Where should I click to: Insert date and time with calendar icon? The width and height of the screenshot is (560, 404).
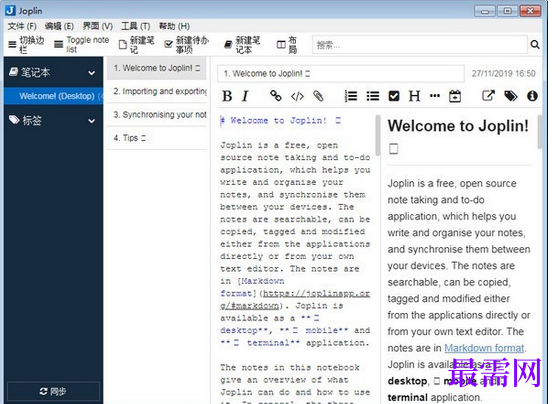click(x=455, y=96)
